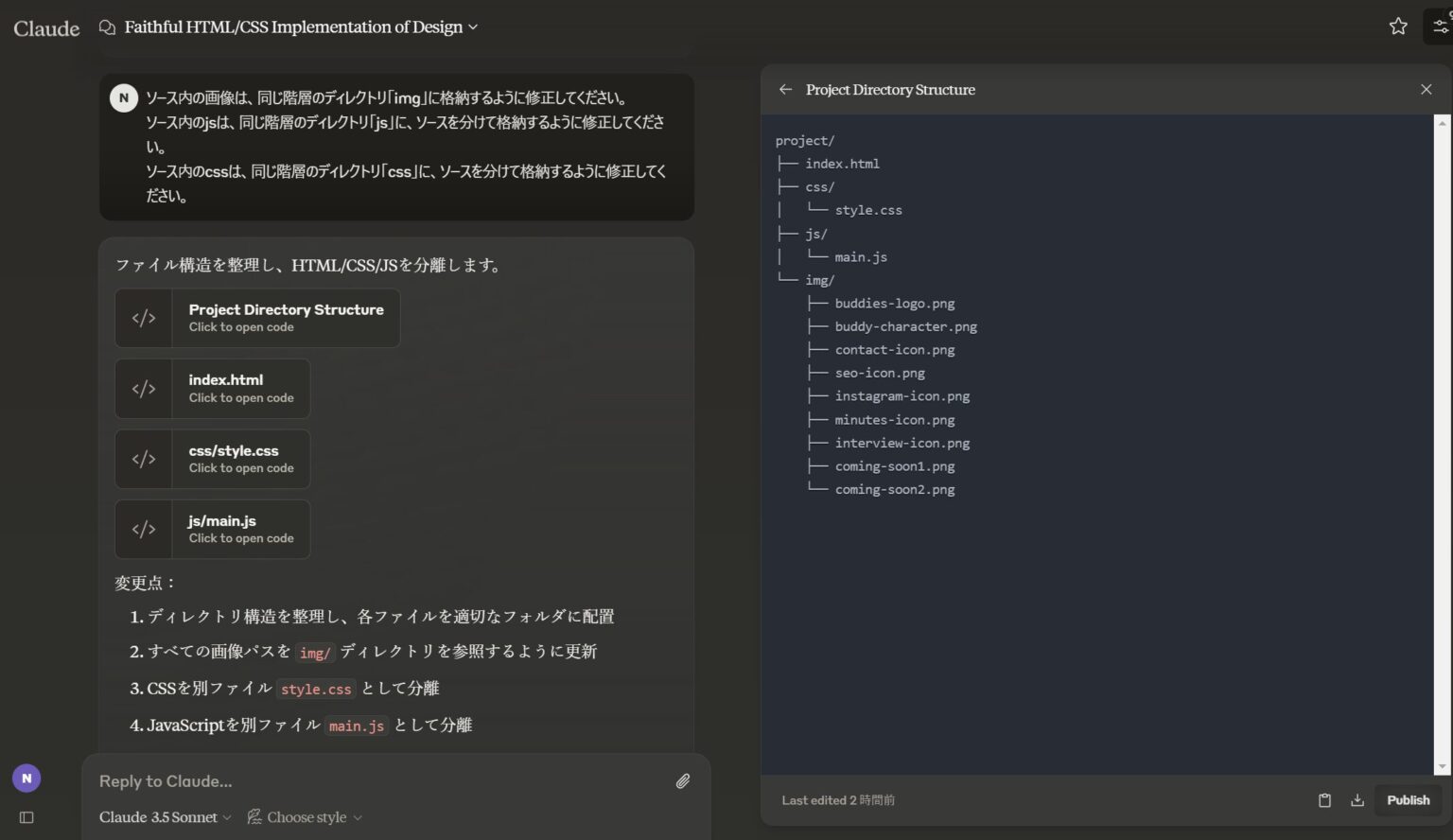
Task: Click the code icon on the js/main.js card
Action: click(144, 529)
